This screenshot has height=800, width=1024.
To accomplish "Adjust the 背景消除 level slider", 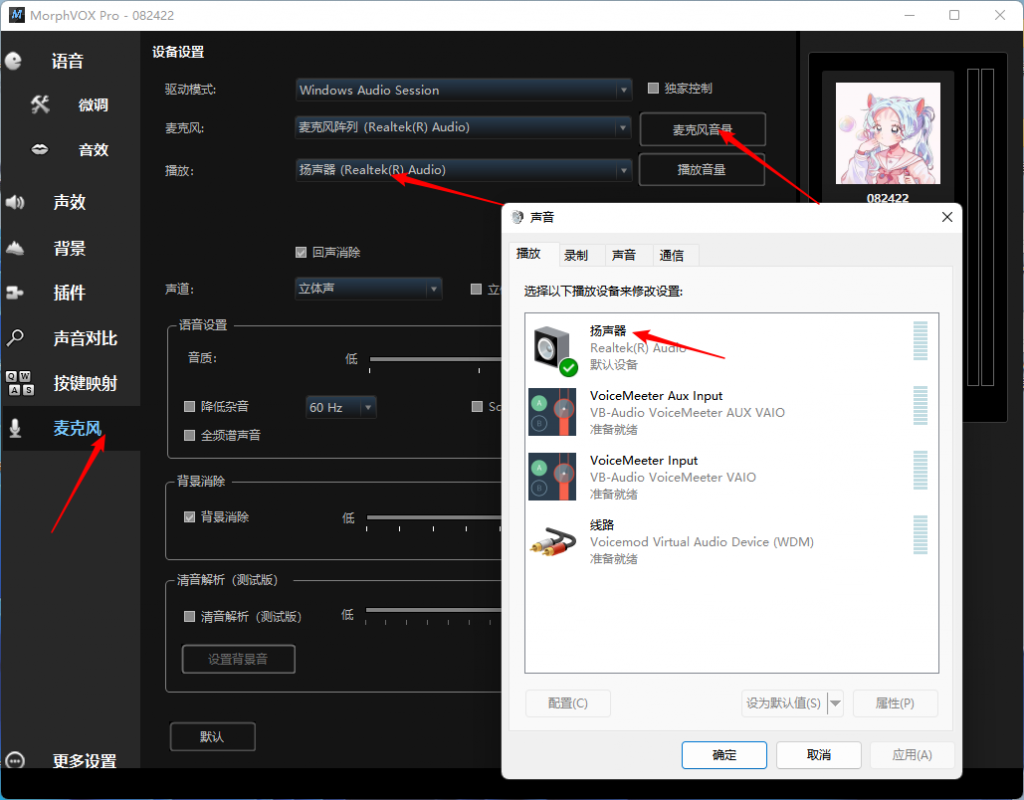I will tap(434, 517).
